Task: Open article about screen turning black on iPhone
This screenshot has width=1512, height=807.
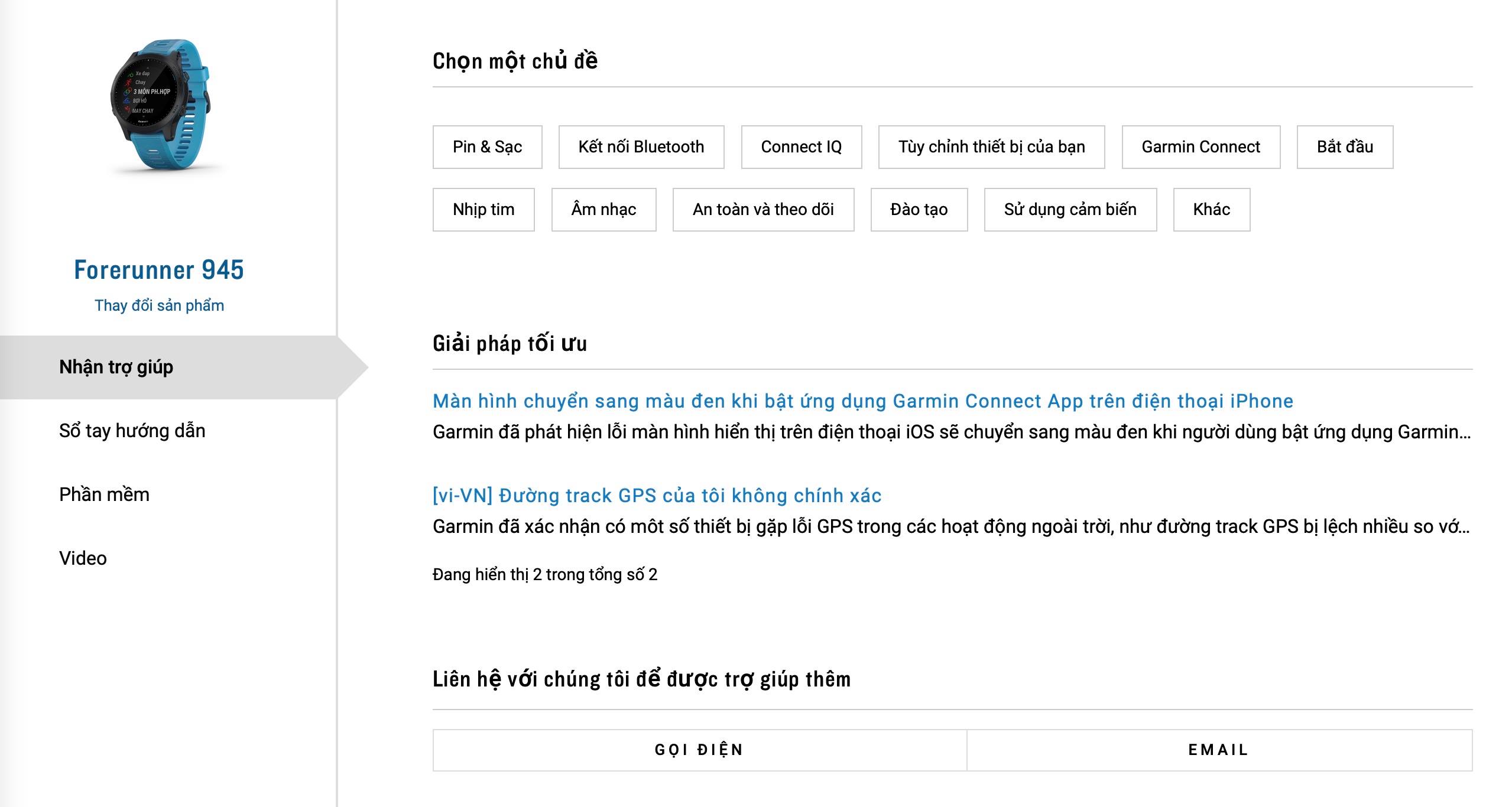Action: click(x=863, y=401)
